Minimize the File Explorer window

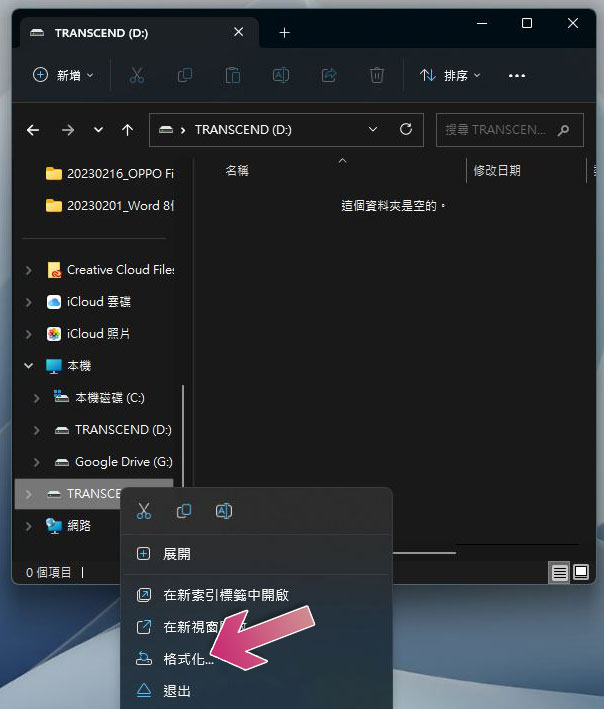[482, 23]
